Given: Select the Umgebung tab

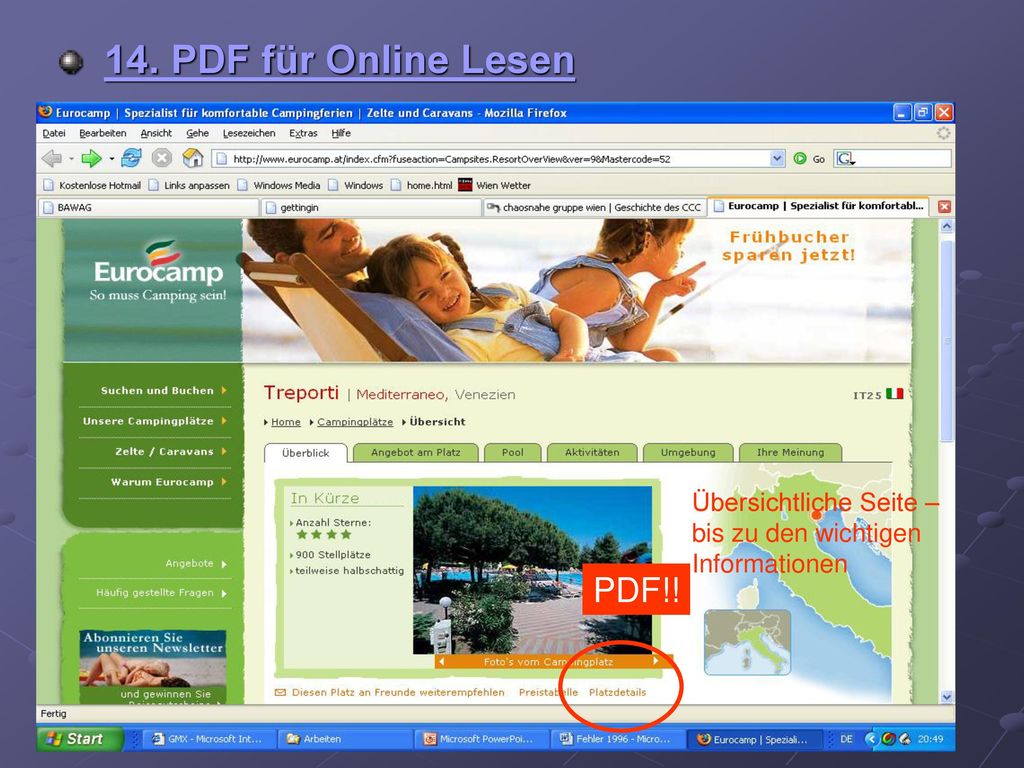Looking at the screenshot, I should pyautogui.click(x=688, y=452).
